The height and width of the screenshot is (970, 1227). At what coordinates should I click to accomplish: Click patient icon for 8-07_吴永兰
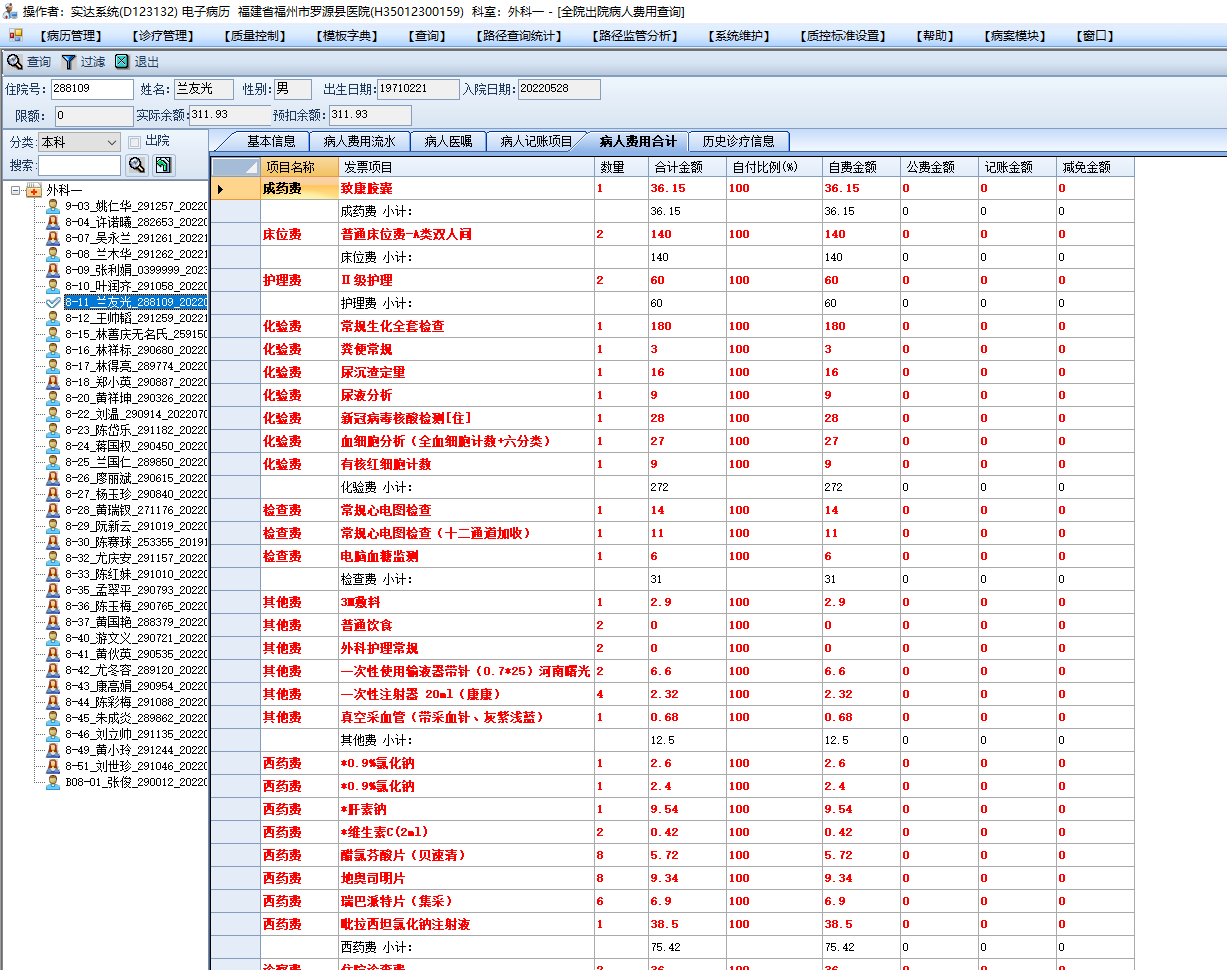pyautogui.click(x=53, y=238)
